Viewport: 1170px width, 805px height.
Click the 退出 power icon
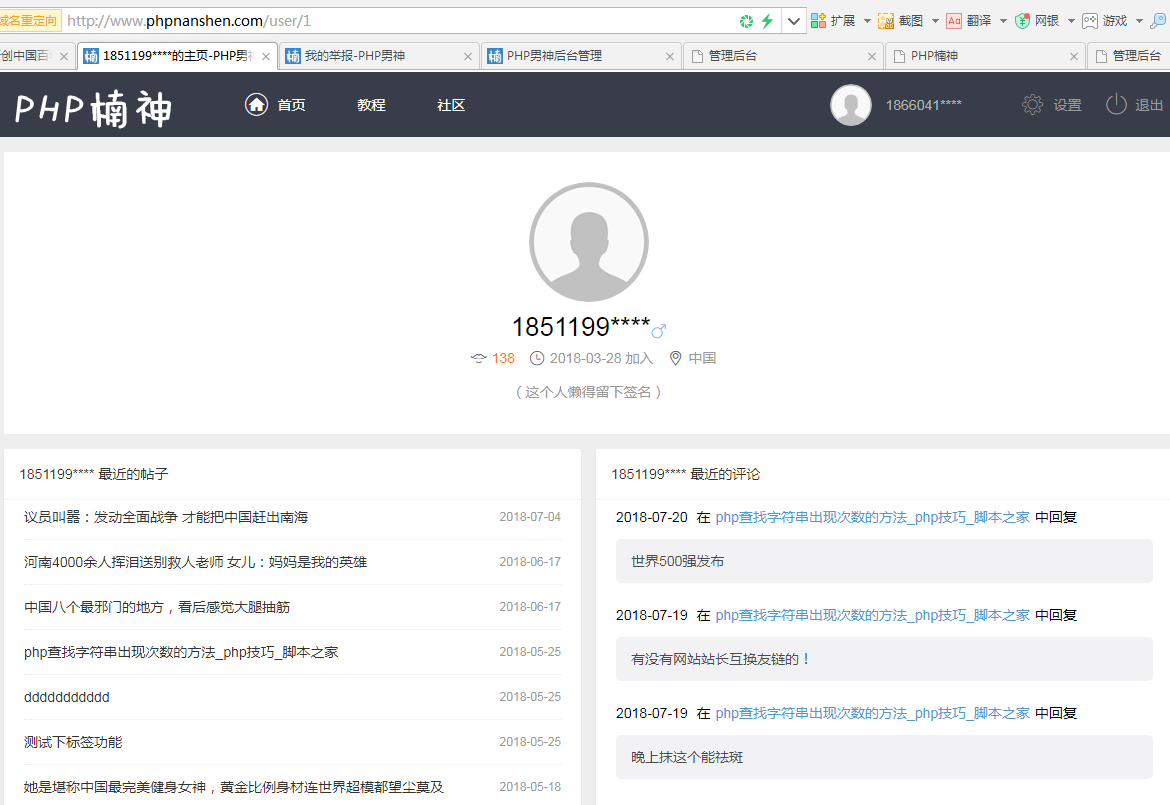coord(1116,104)
